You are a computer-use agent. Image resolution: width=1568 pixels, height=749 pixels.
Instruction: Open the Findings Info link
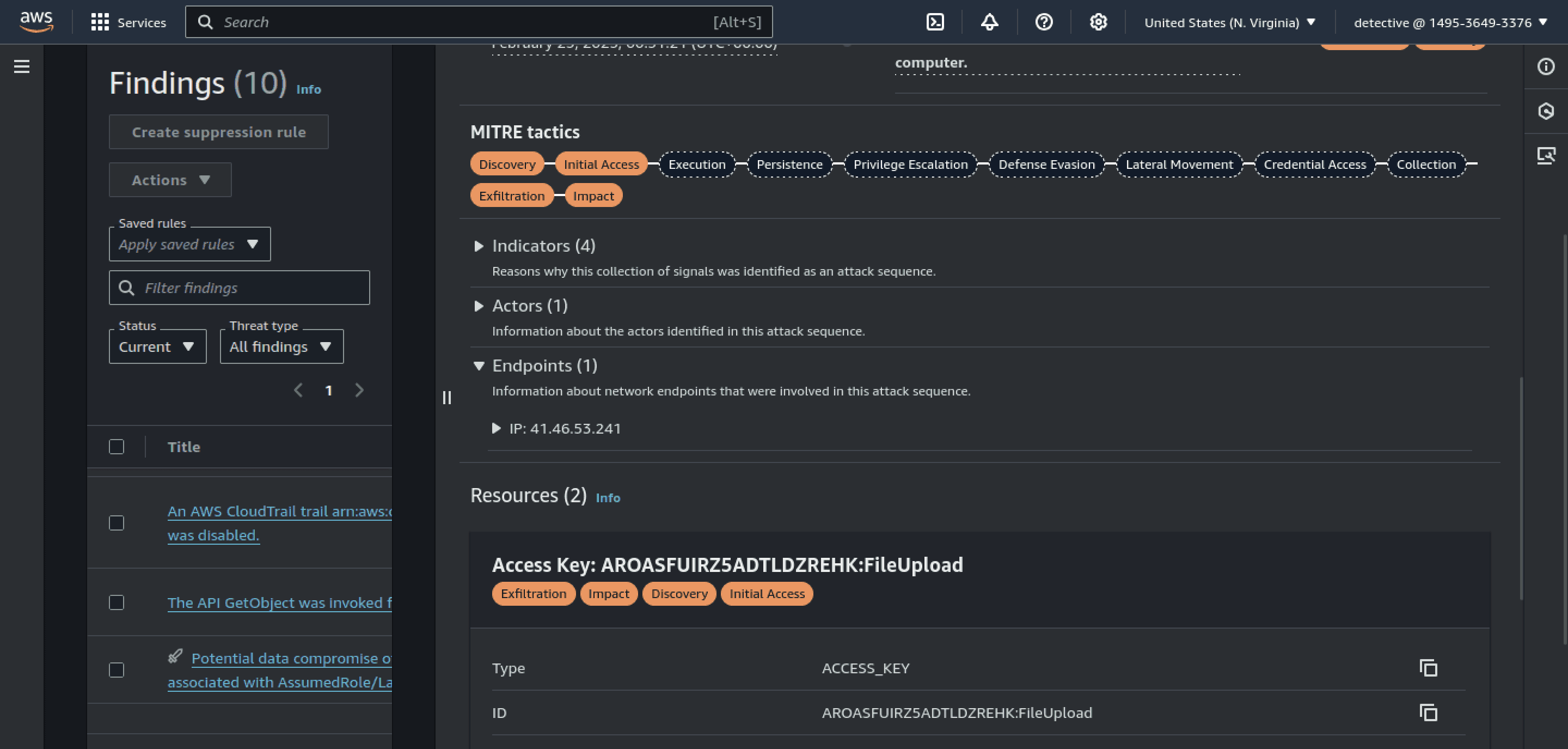coord(309,89)
